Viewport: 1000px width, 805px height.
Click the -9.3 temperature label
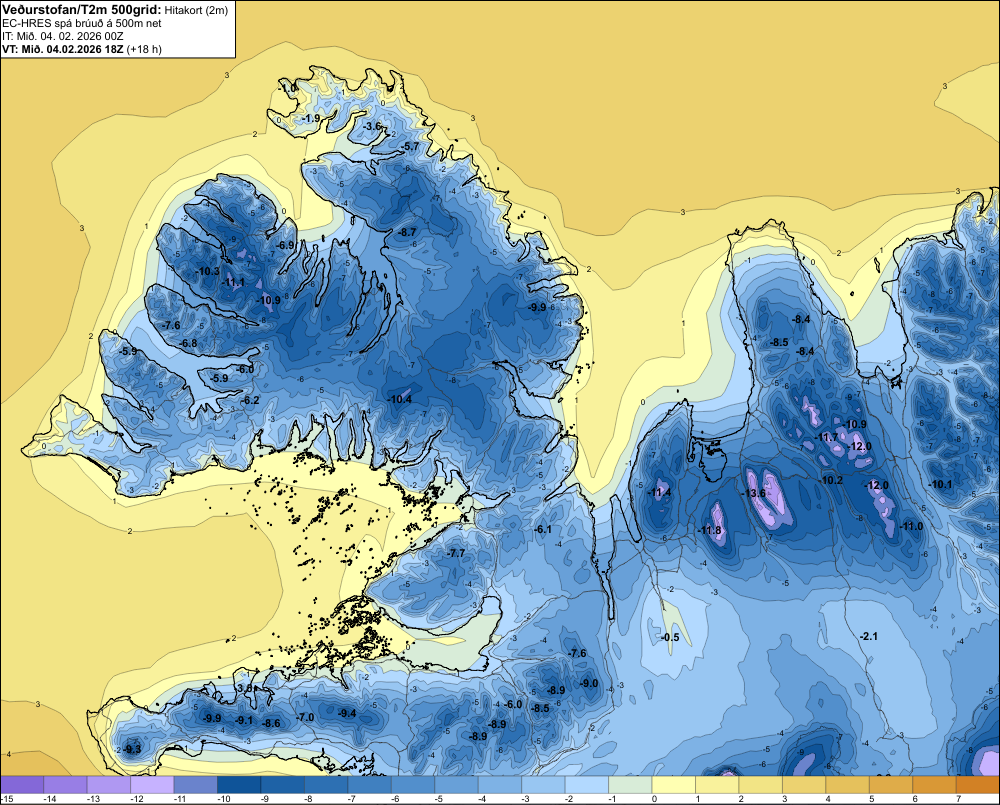coord(133,749)
